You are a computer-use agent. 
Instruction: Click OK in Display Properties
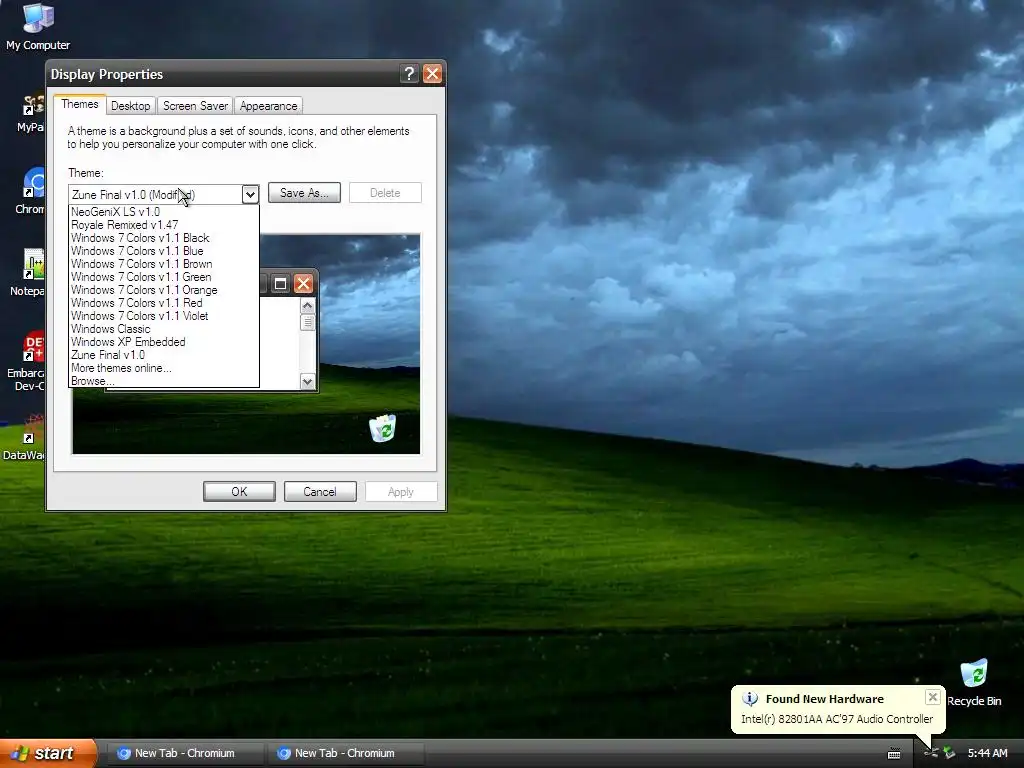(x=239, y=492)
